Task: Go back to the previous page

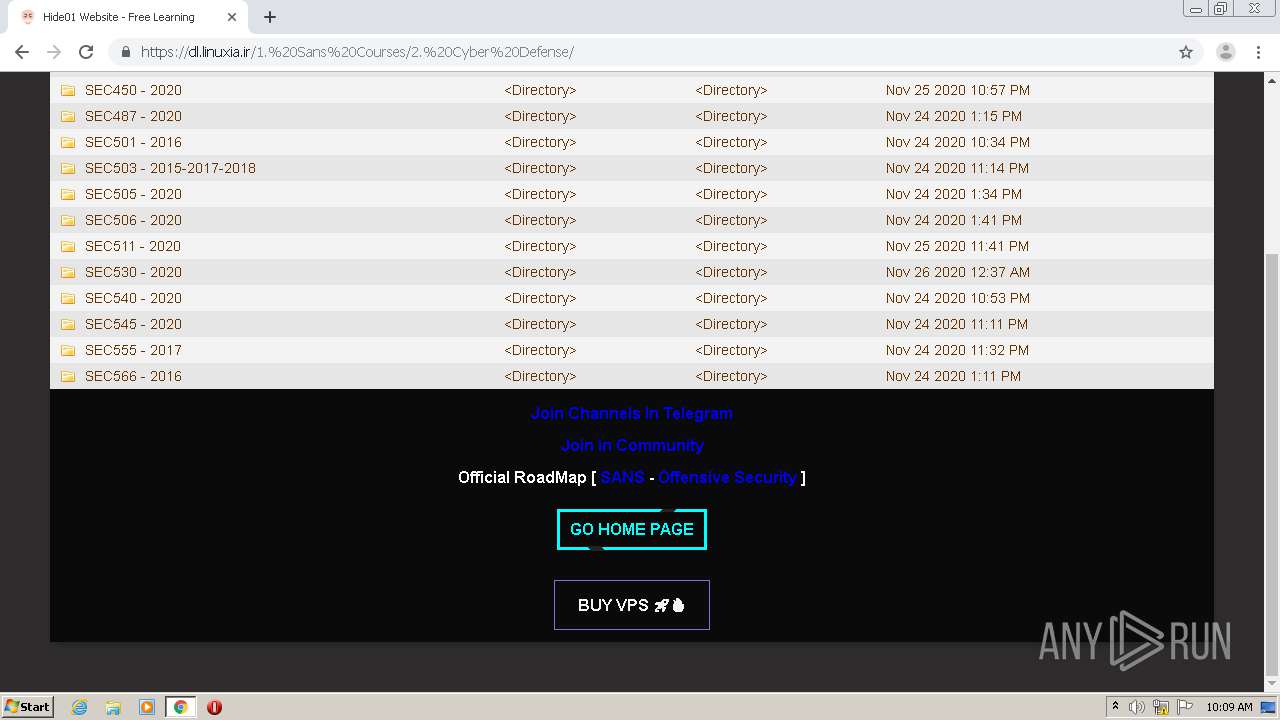Action: (22, 52)
